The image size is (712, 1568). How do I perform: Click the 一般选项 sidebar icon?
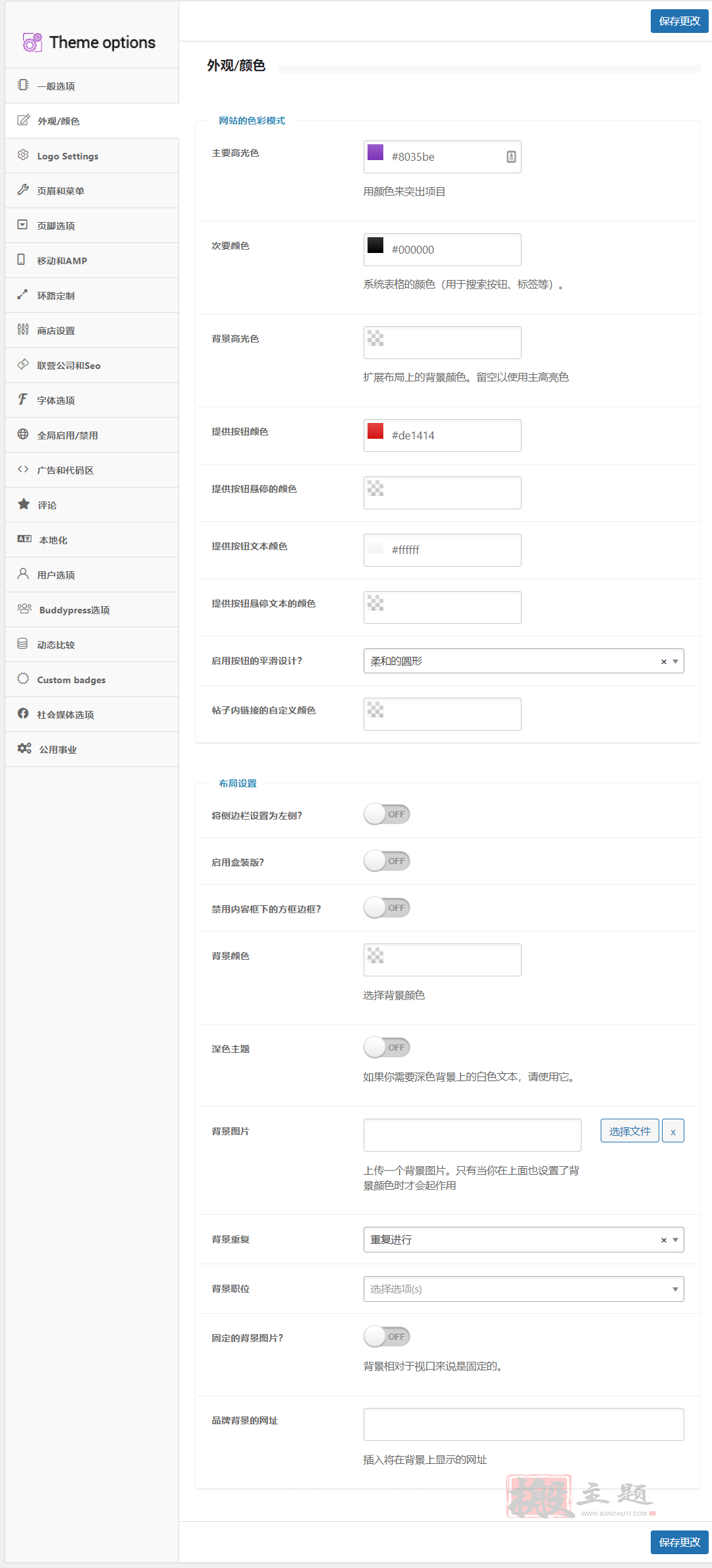tap(23, 85)
